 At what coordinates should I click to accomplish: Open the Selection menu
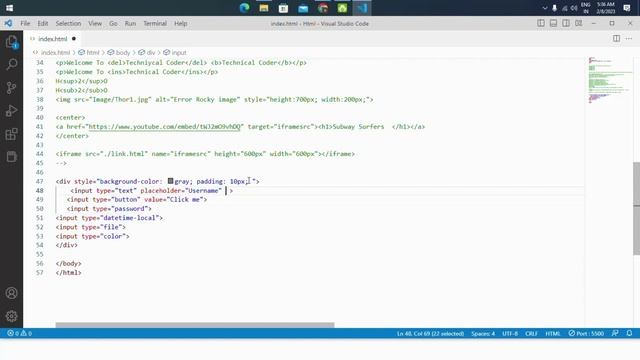(68, 23)
